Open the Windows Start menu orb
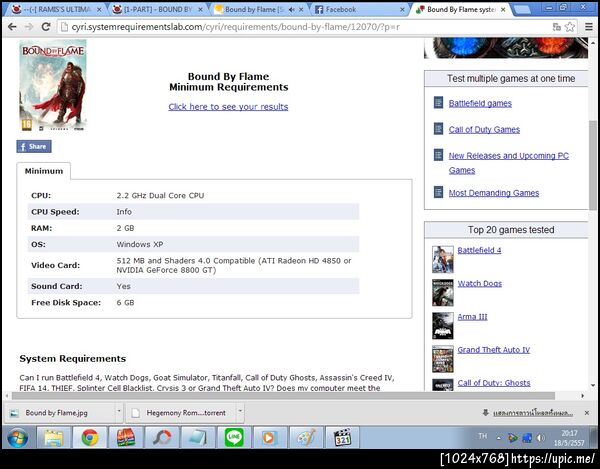 tap(18, 437)
